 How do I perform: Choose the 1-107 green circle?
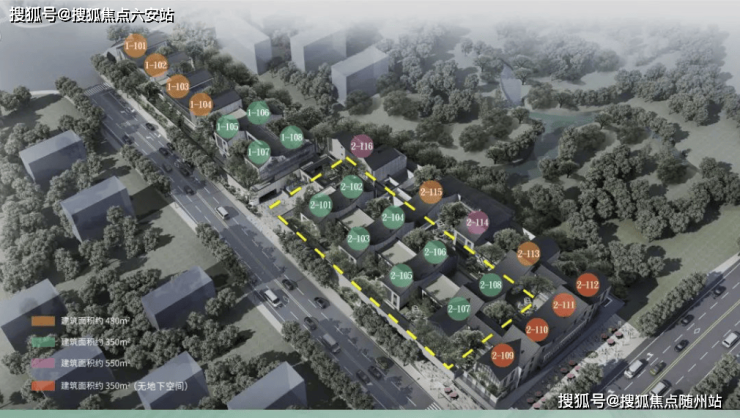(x=259, y=152)
